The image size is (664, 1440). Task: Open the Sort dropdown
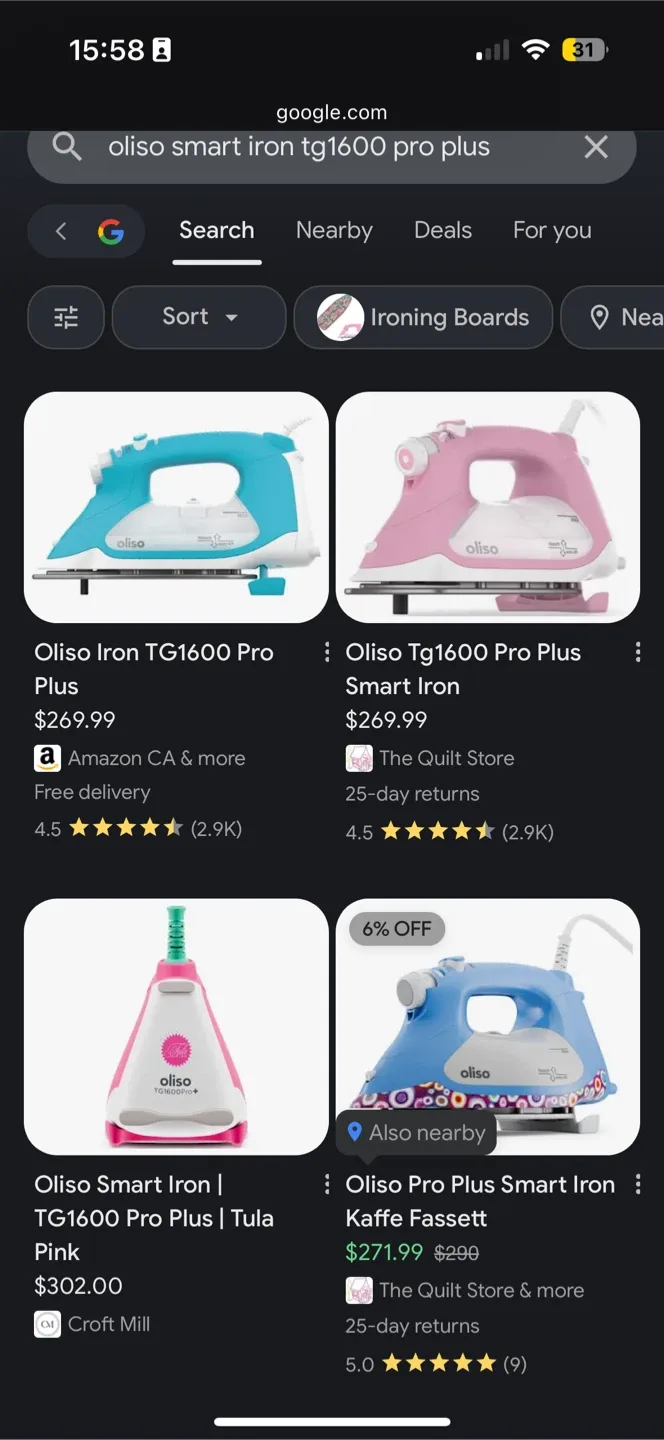pyautogui.click(x=198, y=317)
